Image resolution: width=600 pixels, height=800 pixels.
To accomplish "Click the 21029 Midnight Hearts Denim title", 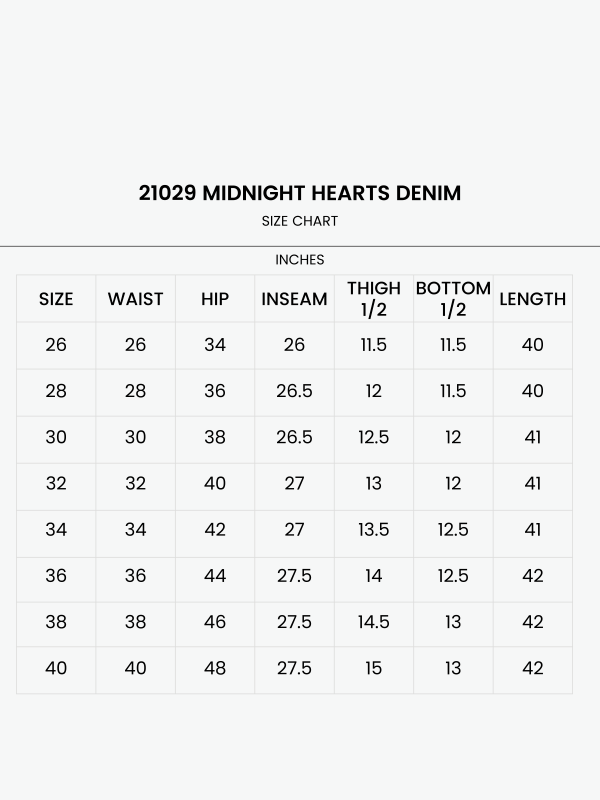I will pyautogui.click(x=299, y=193).
